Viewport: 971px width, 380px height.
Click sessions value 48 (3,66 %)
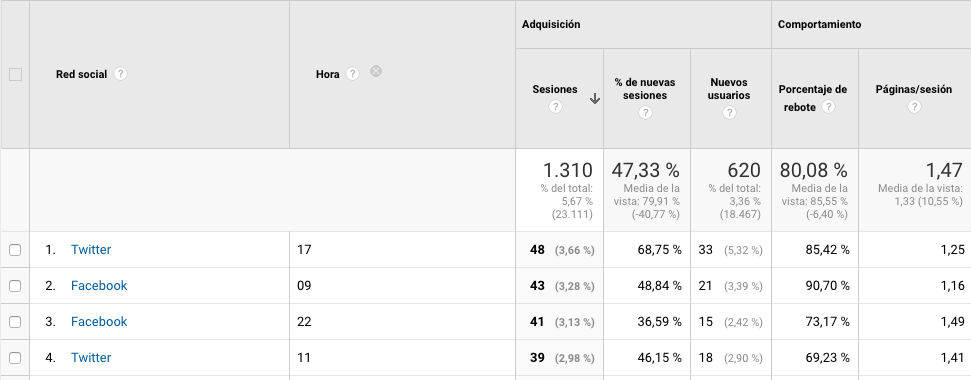pyautogui.click(x=562, y=249)
